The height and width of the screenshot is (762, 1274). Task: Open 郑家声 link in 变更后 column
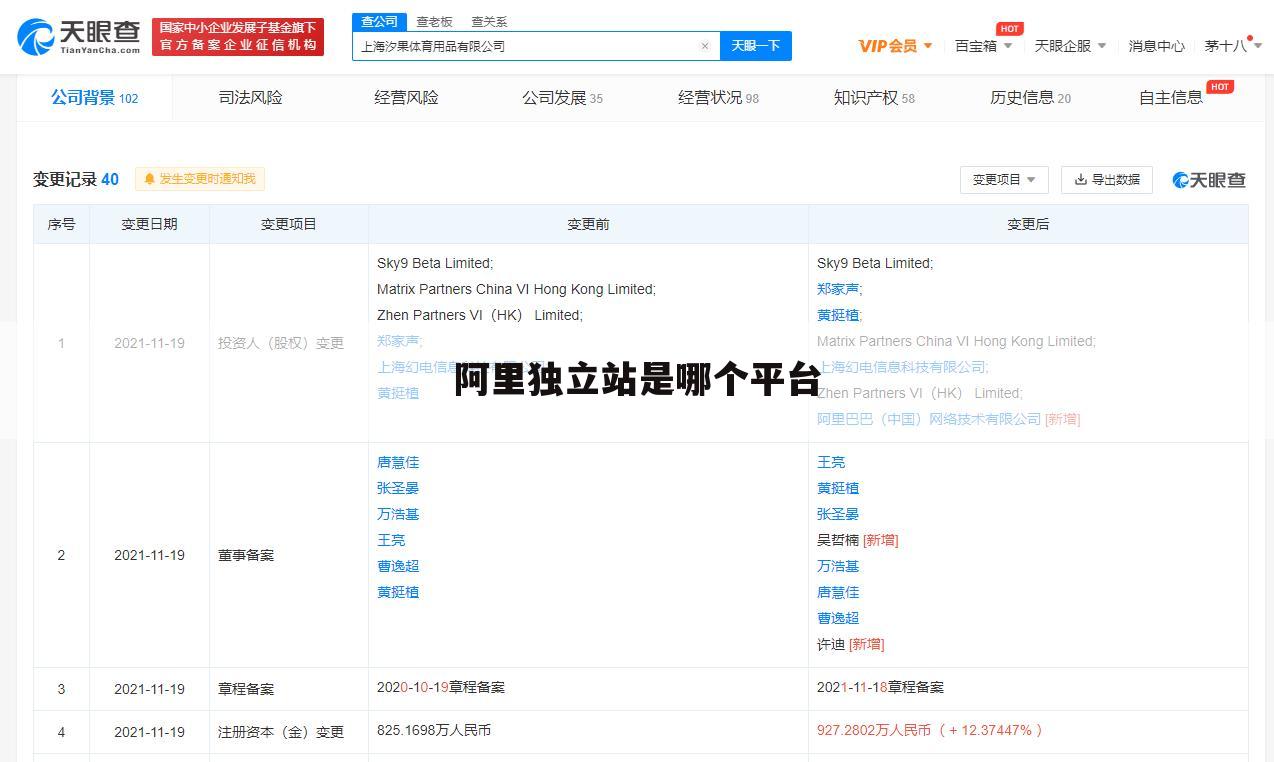838,289
